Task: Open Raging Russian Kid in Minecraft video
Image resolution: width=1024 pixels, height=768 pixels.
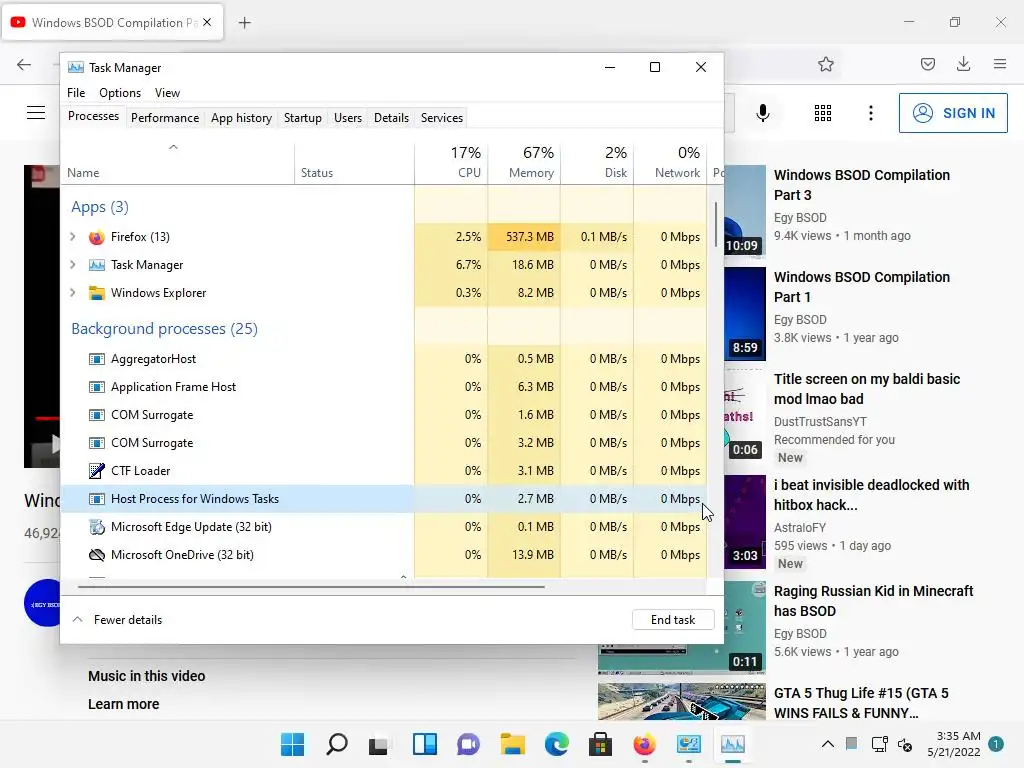Action: coord(873,601)
